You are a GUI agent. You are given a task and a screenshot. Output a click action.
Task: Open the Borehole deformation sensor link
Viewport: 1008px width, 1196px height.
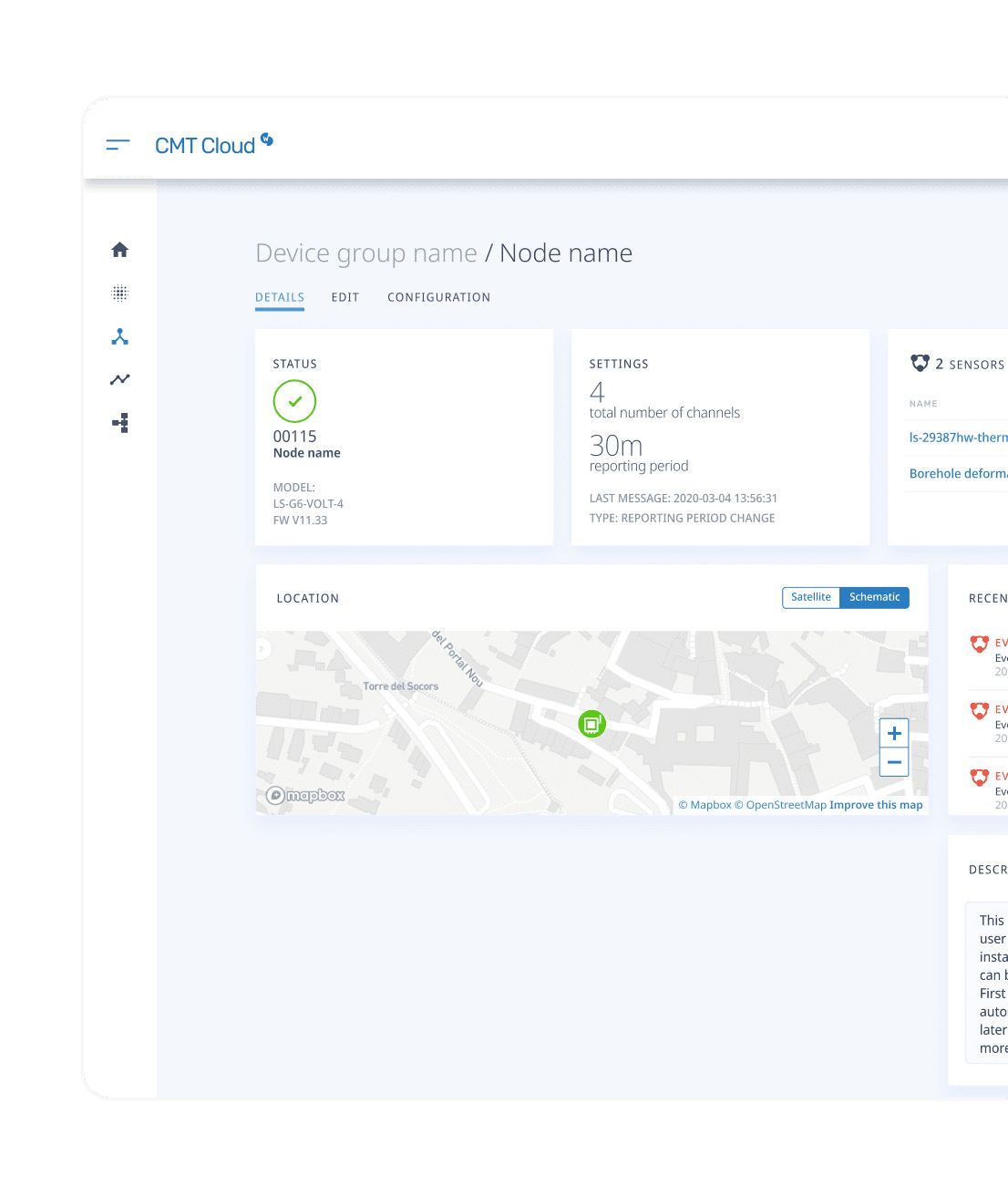[958, 474]
